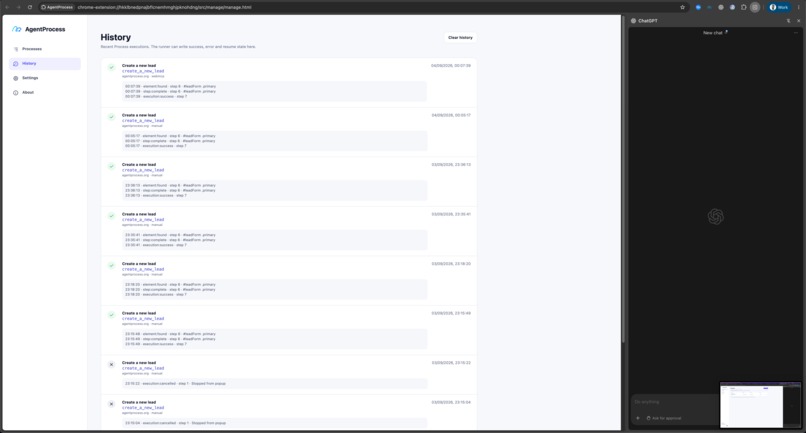The height and width of the screenshot is (433, 806).
Task: Open the Chrome three-dot menu
Action: (798, 7)
